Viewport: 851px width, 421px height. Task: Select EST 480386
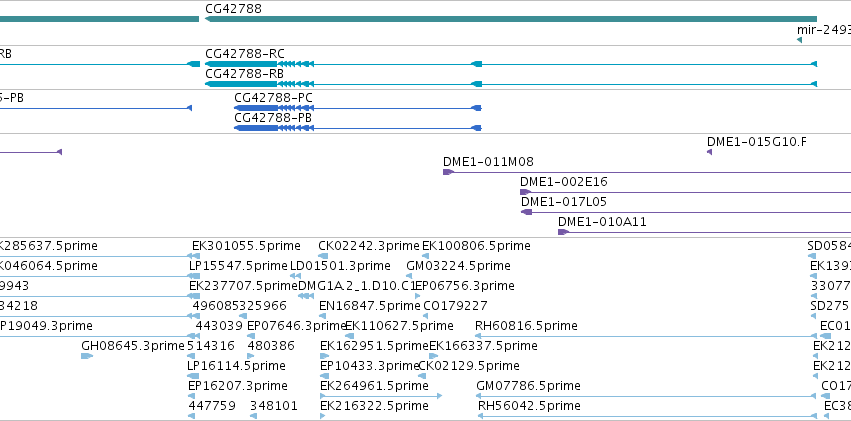271,346
